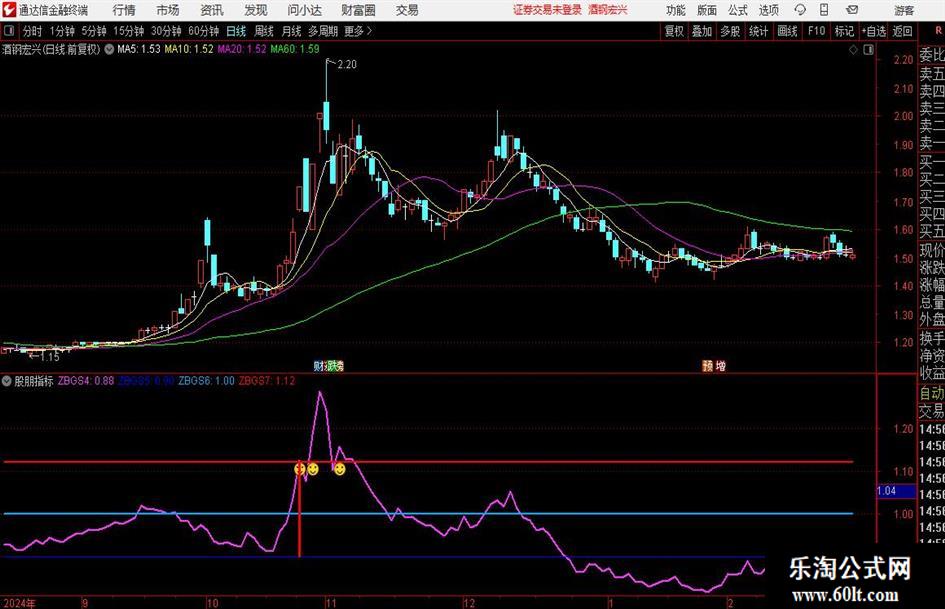Click the 游客 user account label

pos(904,10)
